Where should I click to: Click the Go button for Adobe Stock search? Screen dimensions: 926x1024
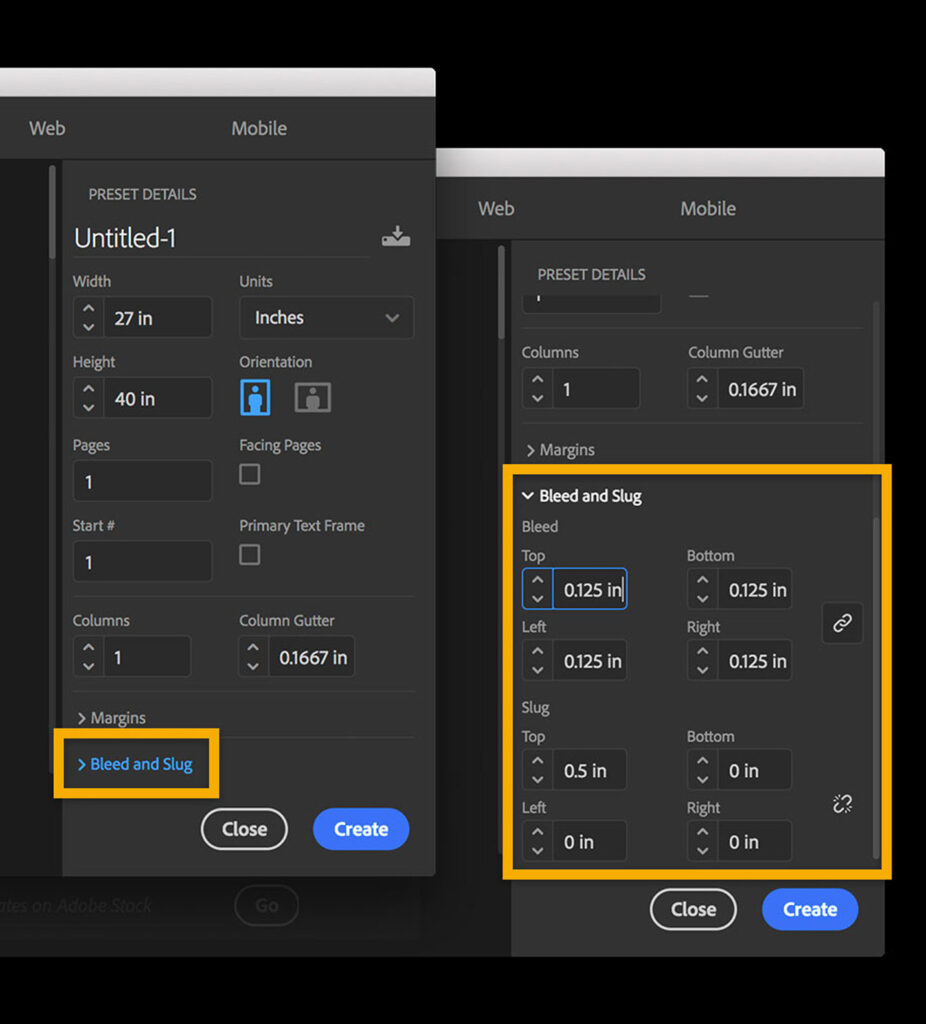(266, 905)
